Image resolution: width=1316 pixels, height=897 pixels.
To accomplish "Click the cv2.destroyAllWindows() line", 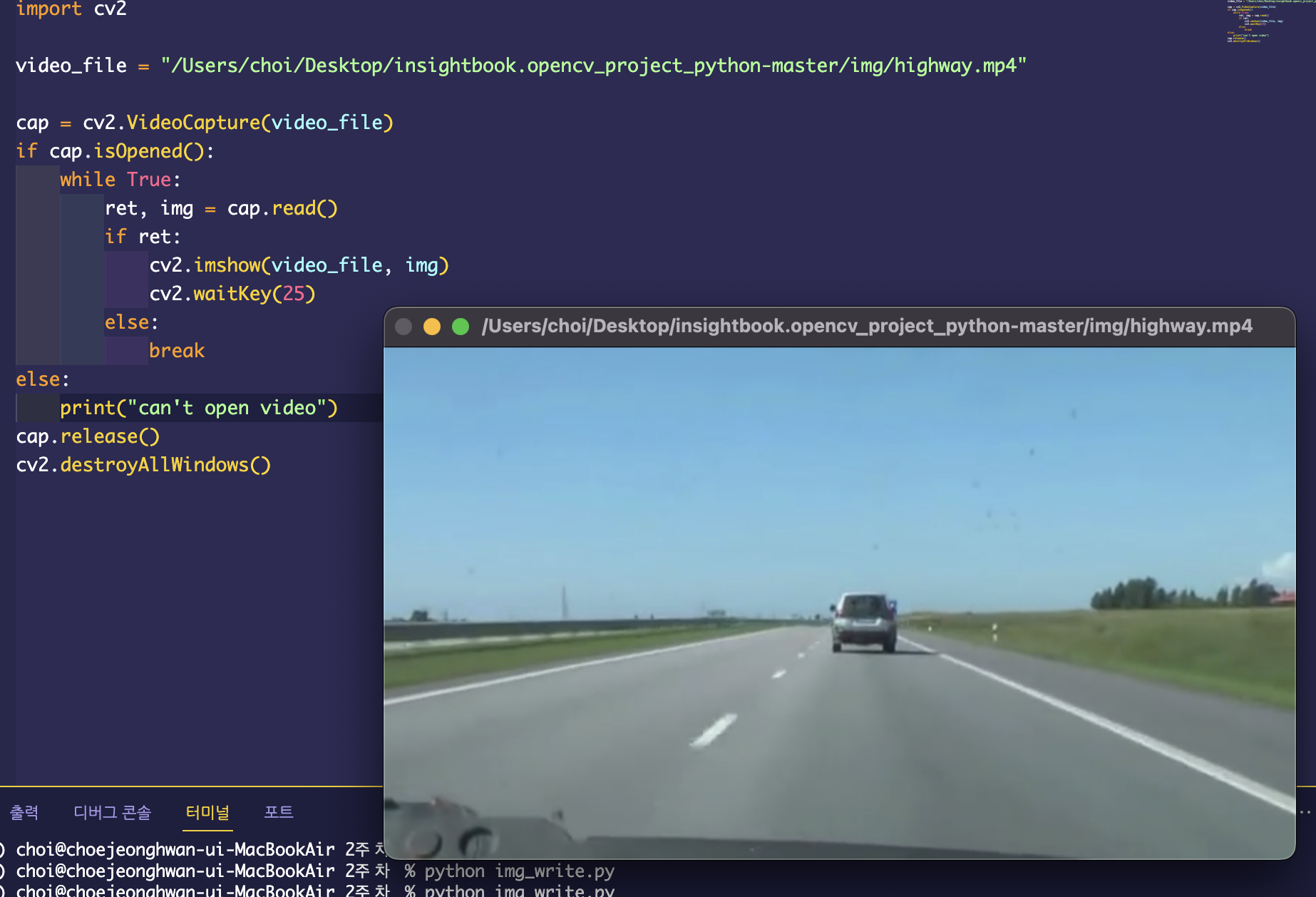I will click(x=143, y=465).
